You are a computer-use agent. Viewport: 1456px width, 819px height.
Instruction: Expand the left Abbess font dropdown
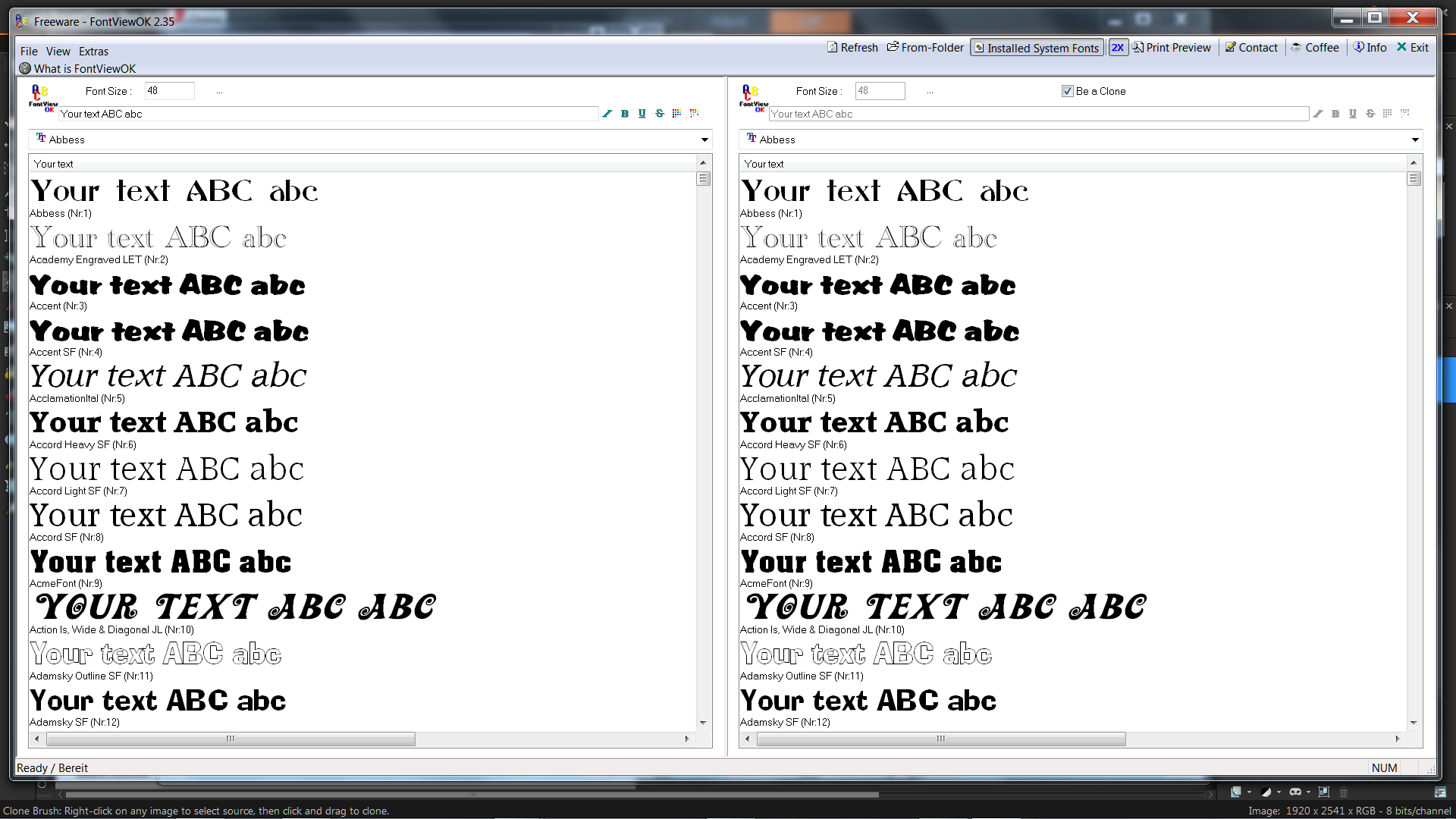point(704,140)
